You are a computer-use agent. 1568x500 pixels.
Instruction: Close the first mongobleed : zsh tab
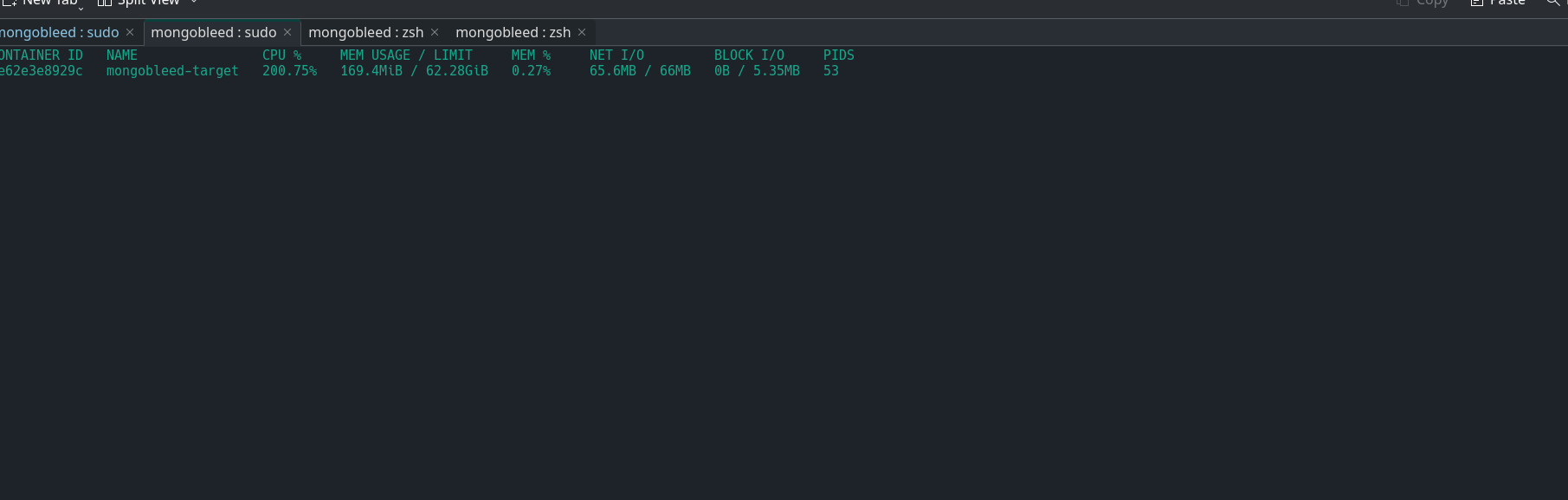pyautogui.click(x=435, y=33)
